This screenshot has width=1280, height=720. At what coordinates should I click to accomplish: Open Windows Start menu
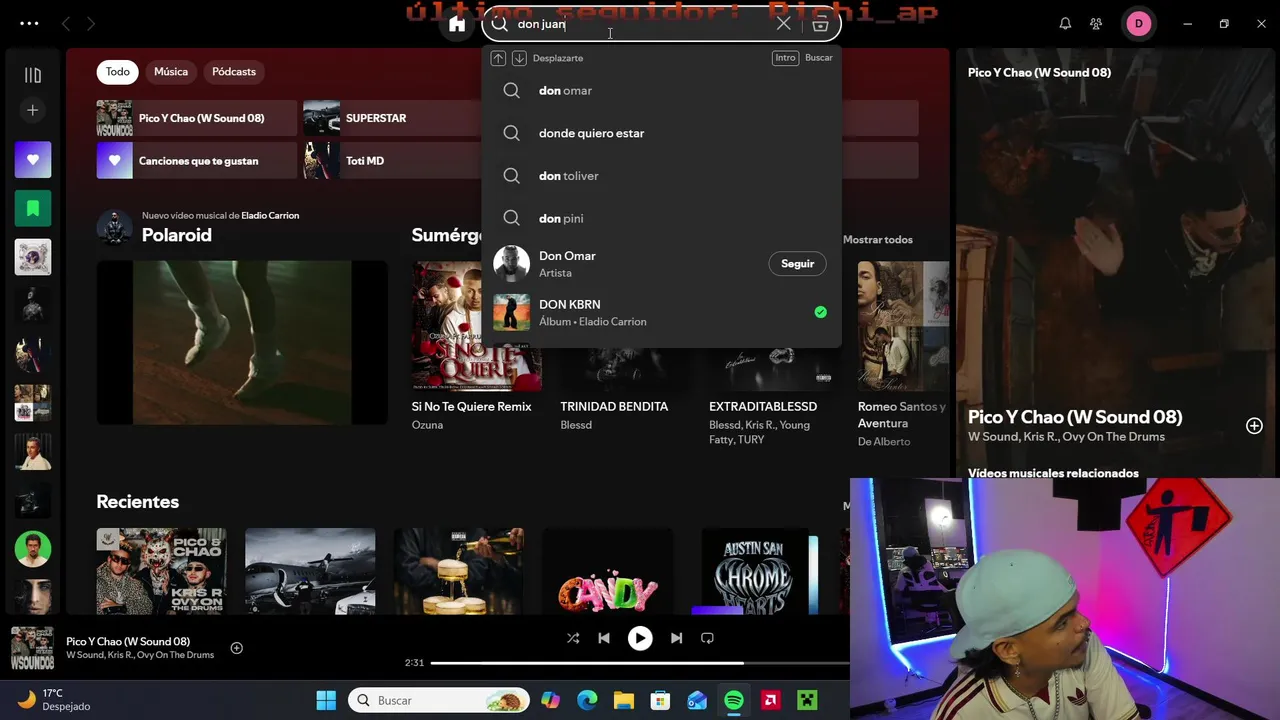[326, 700]
